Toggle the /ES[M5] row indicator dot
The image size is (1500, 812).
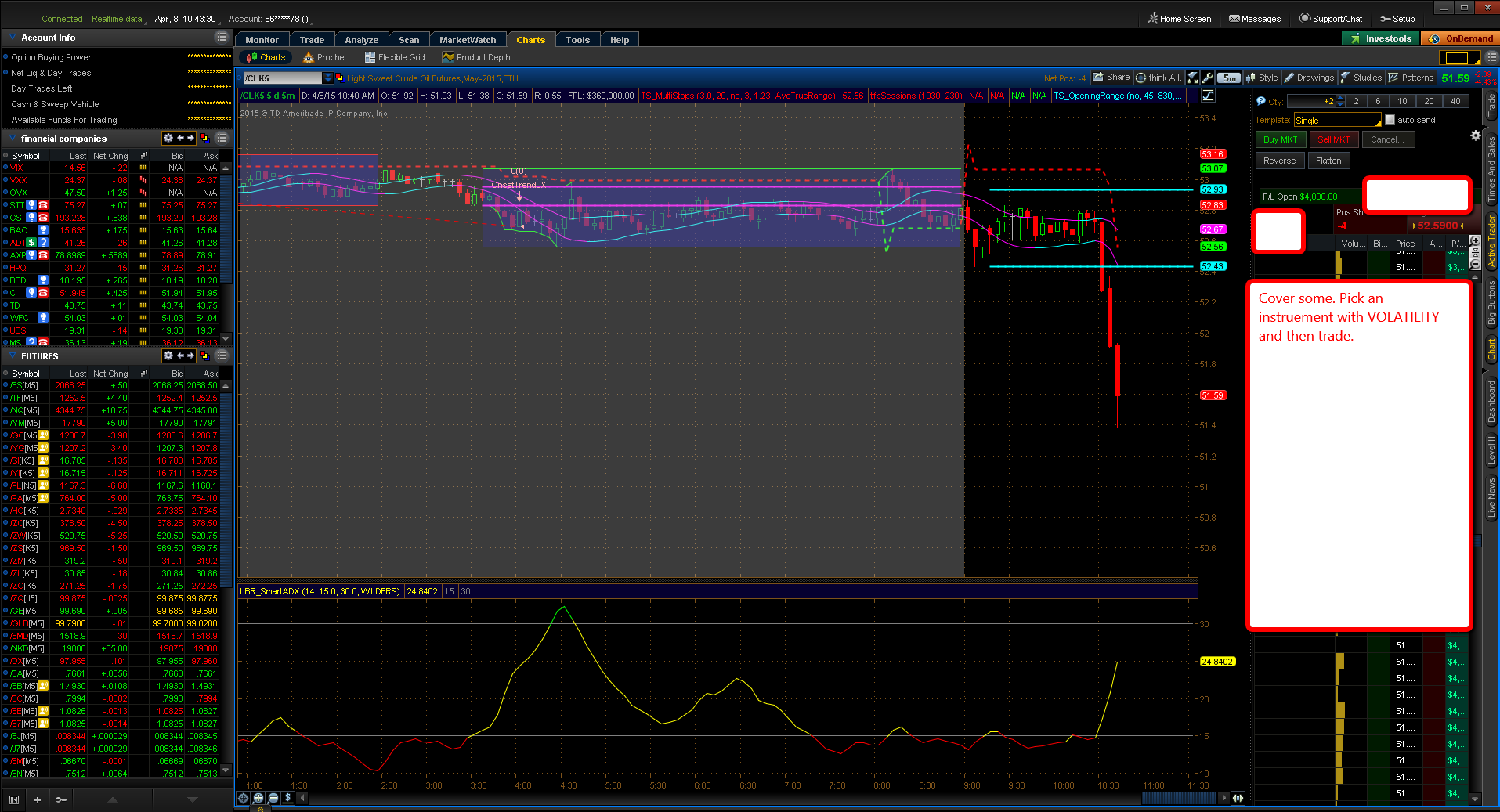pos(6,385)
